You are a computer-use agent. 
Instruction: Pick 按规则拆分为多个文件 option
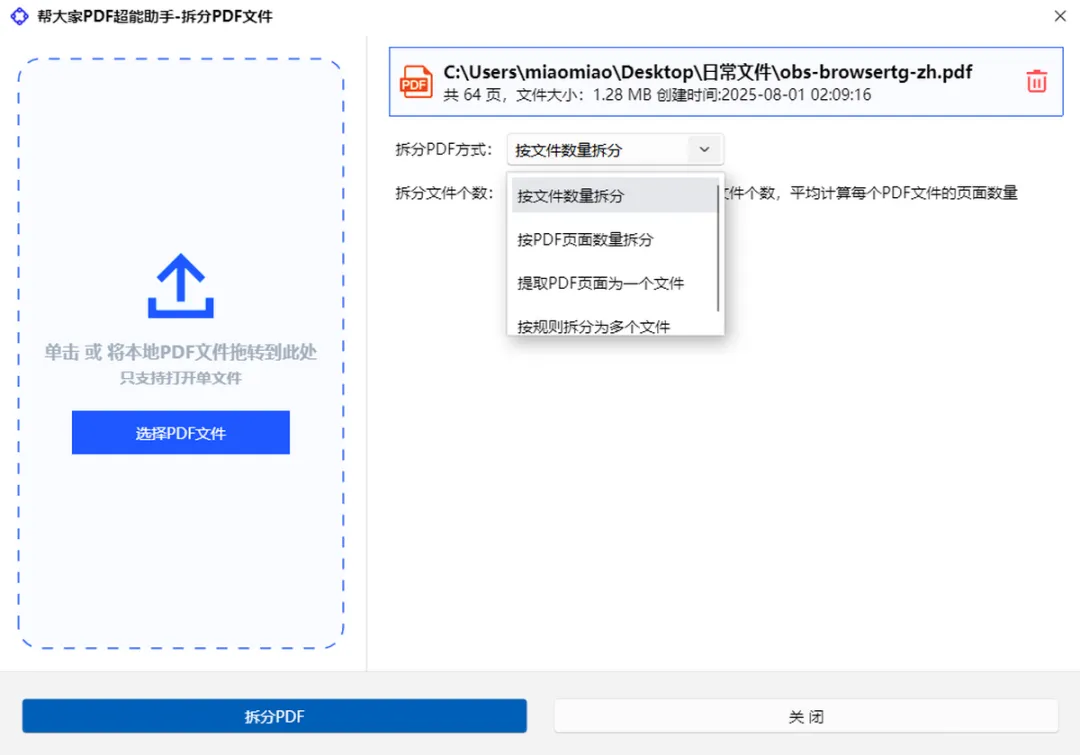click(x=614, y=325)
